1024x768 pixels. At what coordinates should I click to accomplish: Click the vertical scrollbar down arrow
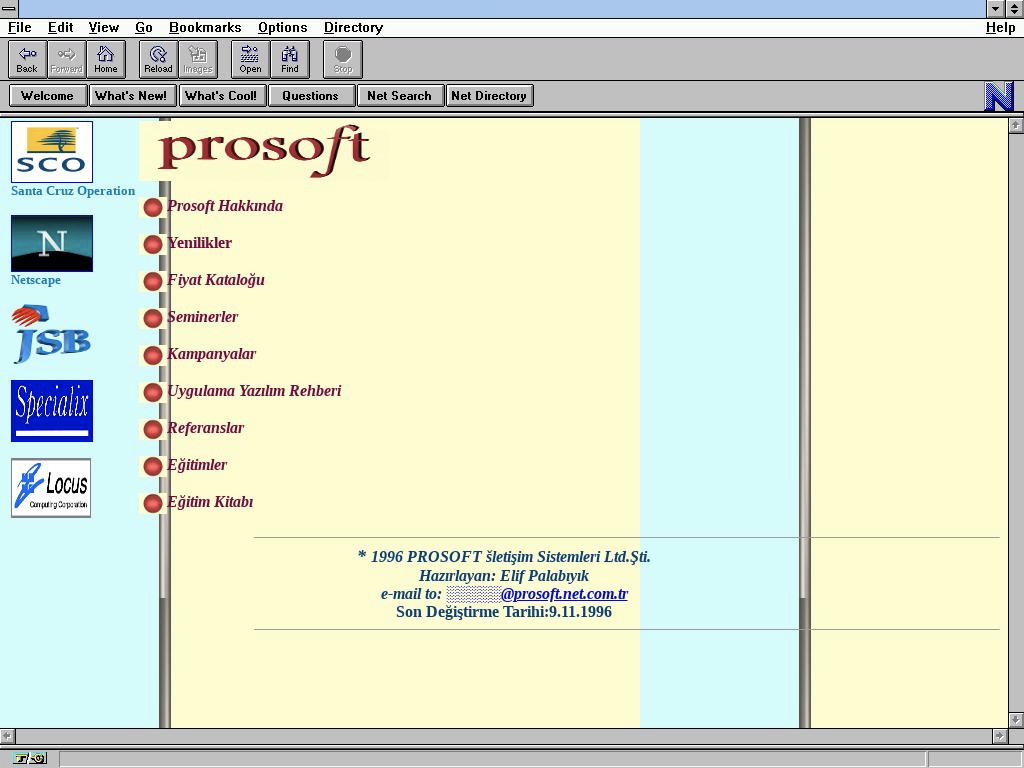pos(1016,719)
